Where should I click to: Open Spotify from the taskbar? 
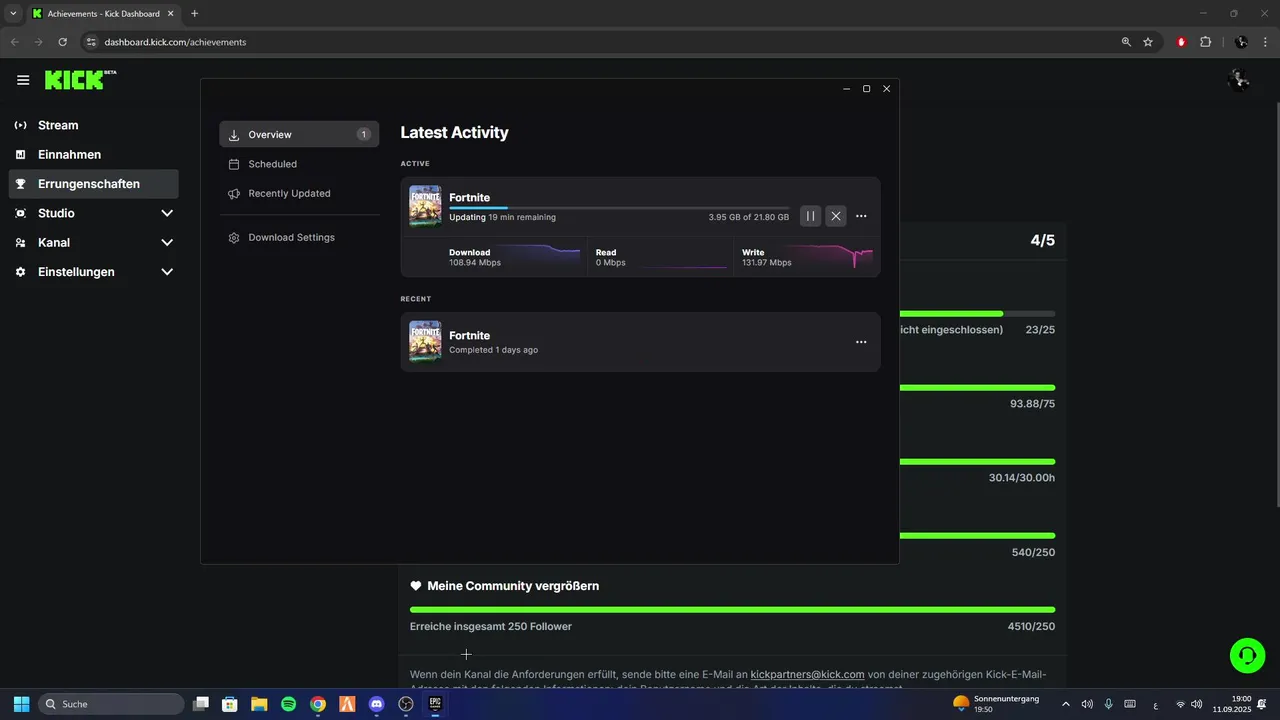pyautogui.click(x=288, y=704)
